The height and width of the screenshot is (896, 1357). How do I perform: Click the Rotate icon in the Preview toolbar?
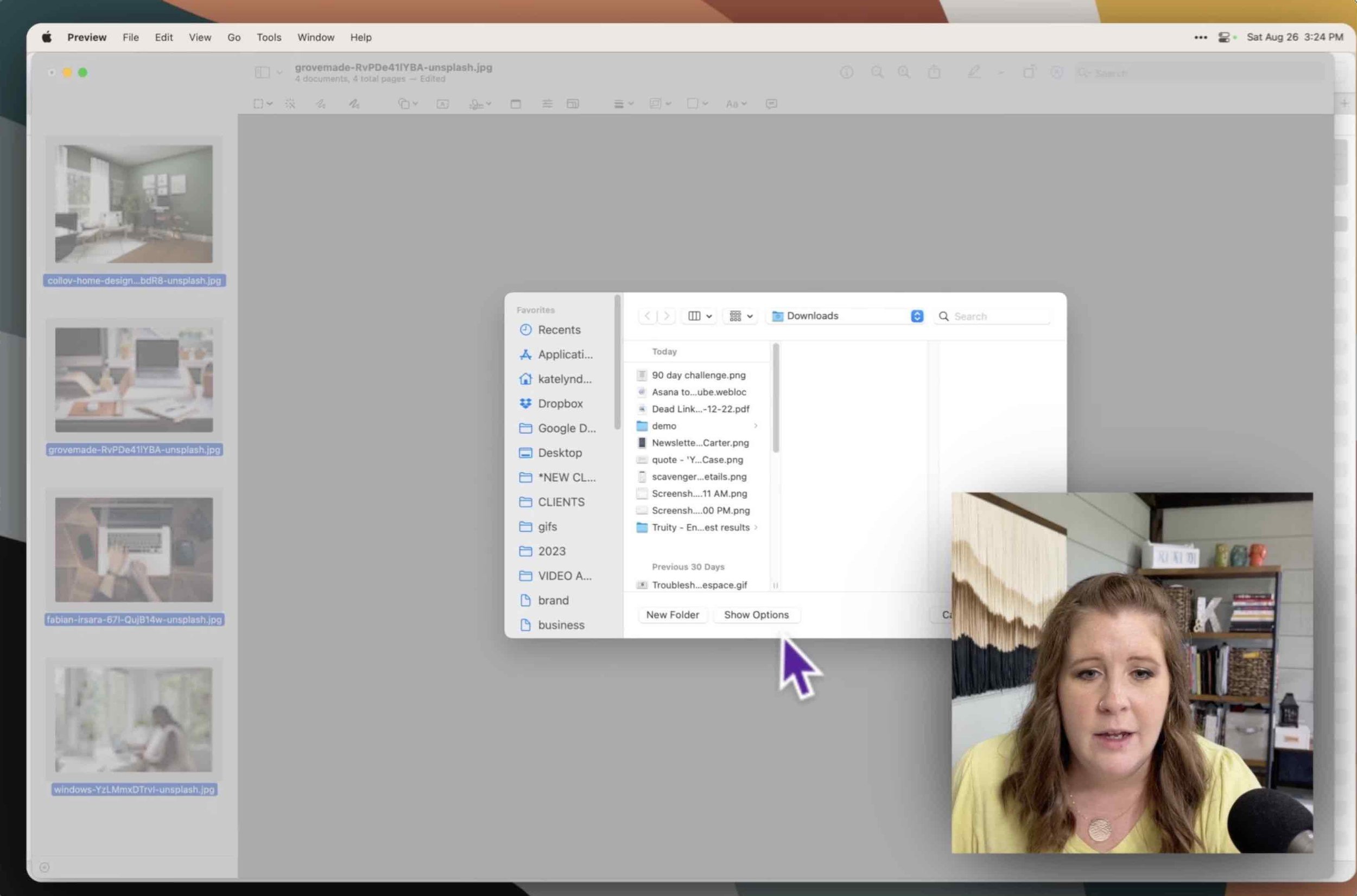(x=1029, y=72)
